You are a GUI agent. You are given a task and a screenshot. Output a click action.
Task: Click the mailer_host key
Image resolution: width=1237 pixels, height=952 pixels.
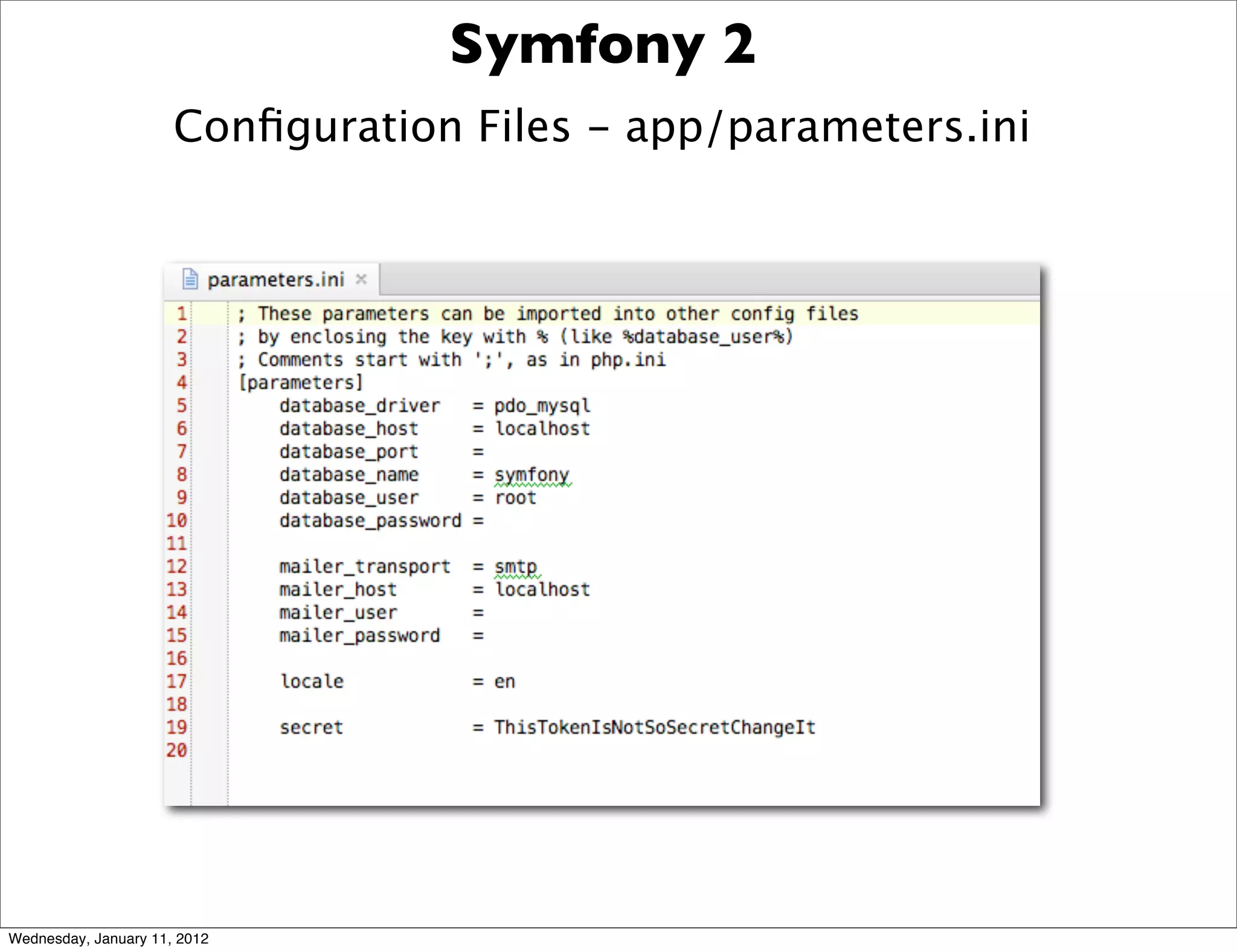338,590
